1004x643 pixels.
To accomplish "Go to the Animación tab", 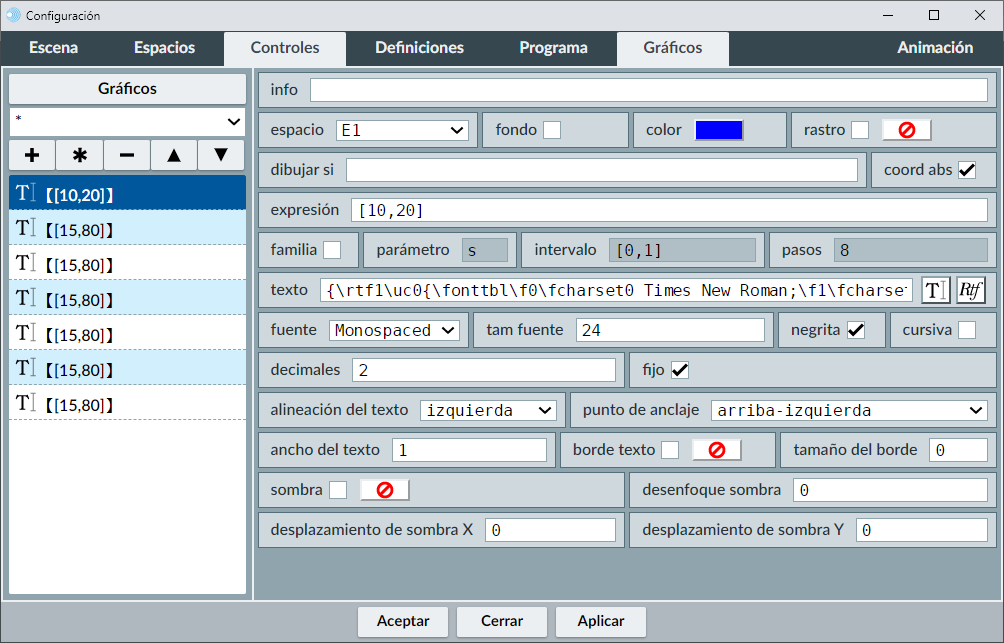I will [934, 48].
